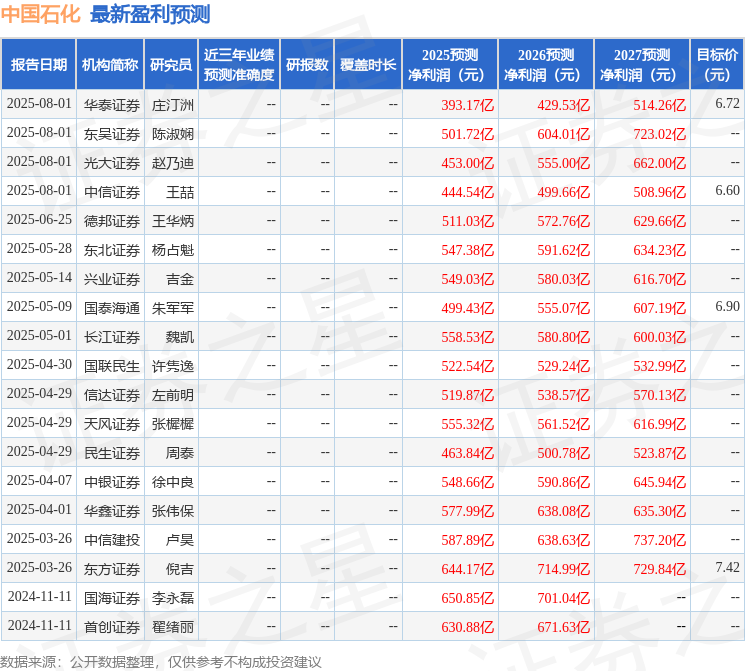Click the 2027 forecast value 662.00亿

click(x=659, y=163)
